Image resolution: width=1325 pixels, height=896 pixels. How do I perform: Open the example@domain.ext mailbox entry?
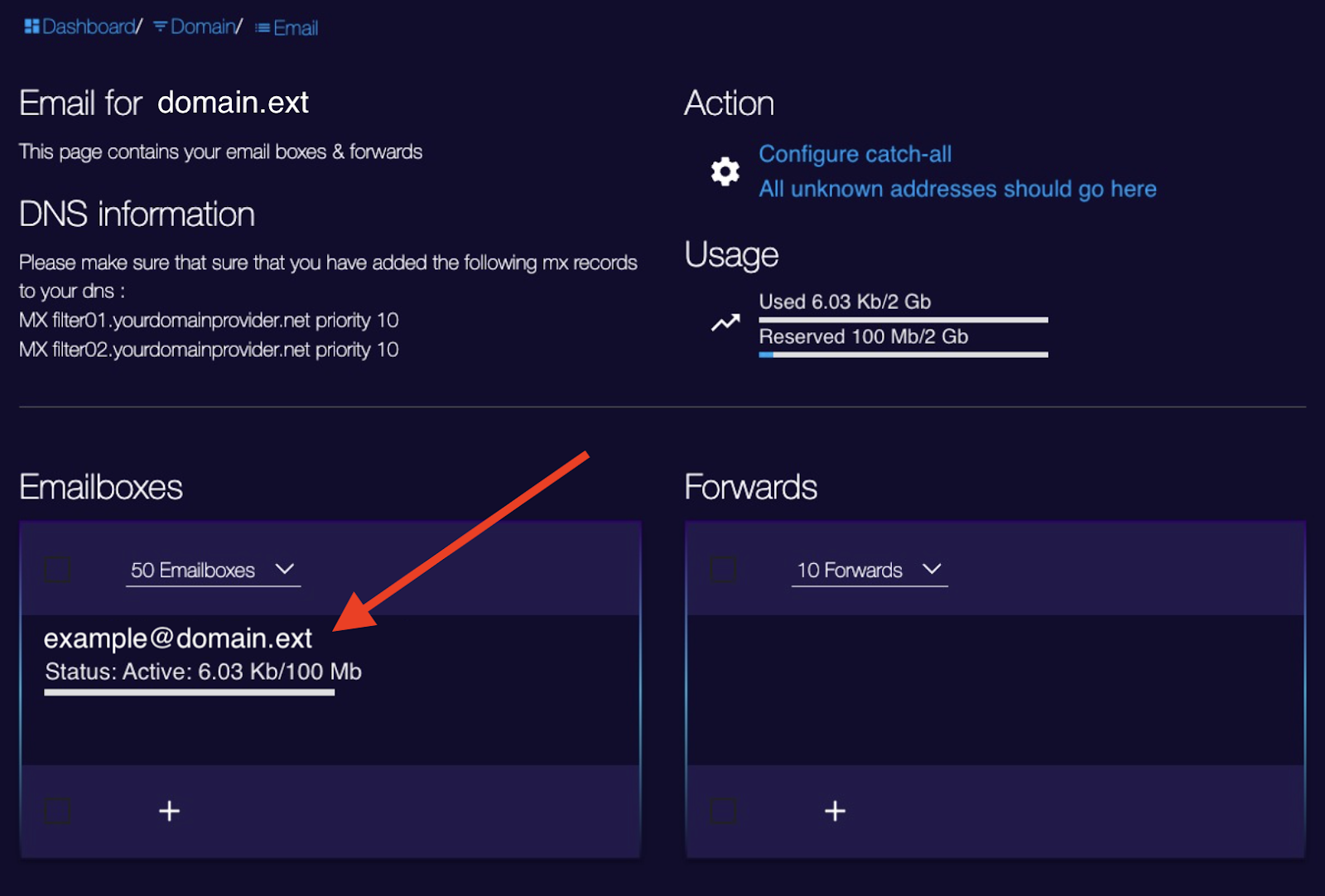tap(178, 638)
